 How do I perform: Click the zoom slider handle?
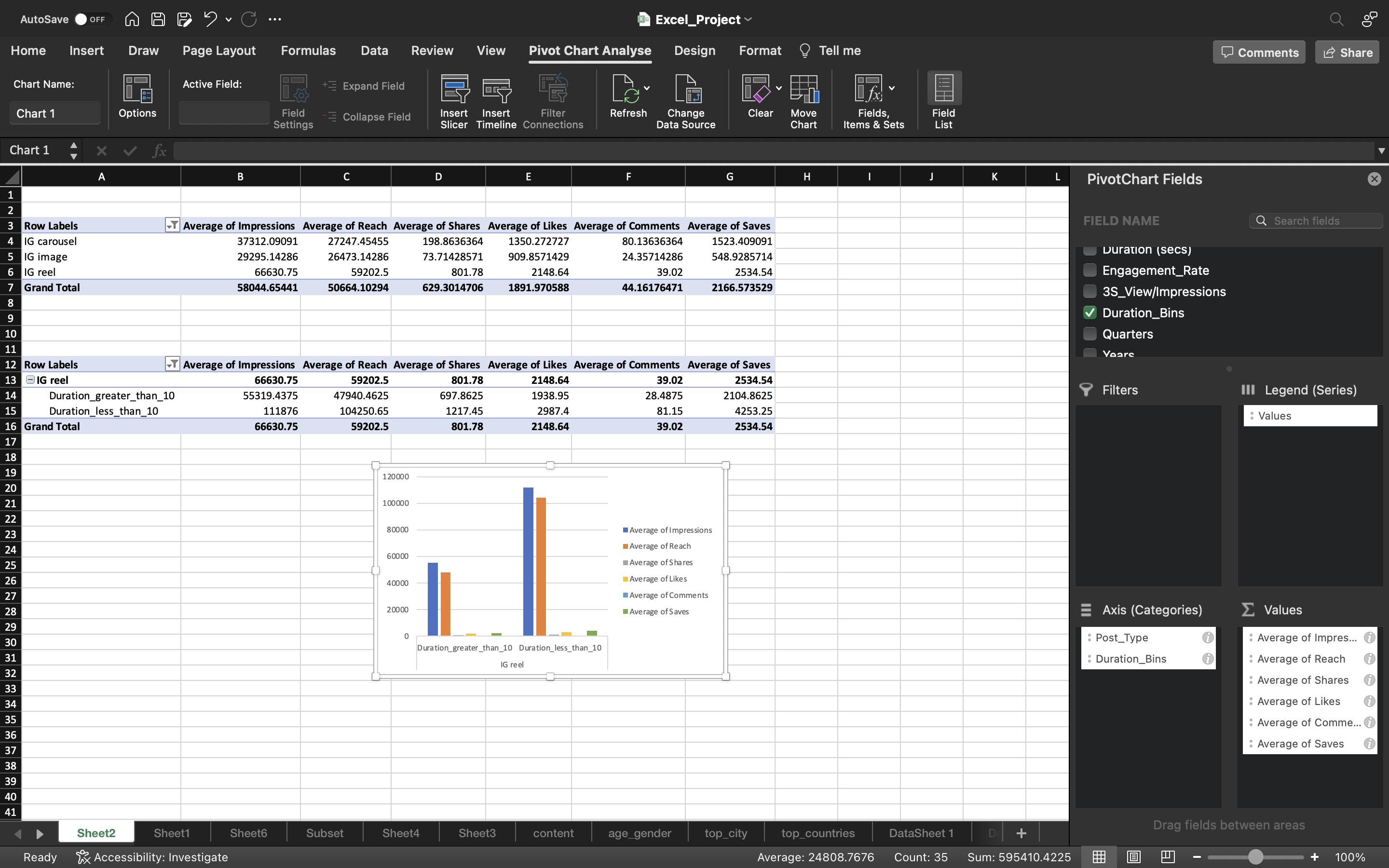(1255, 856)
